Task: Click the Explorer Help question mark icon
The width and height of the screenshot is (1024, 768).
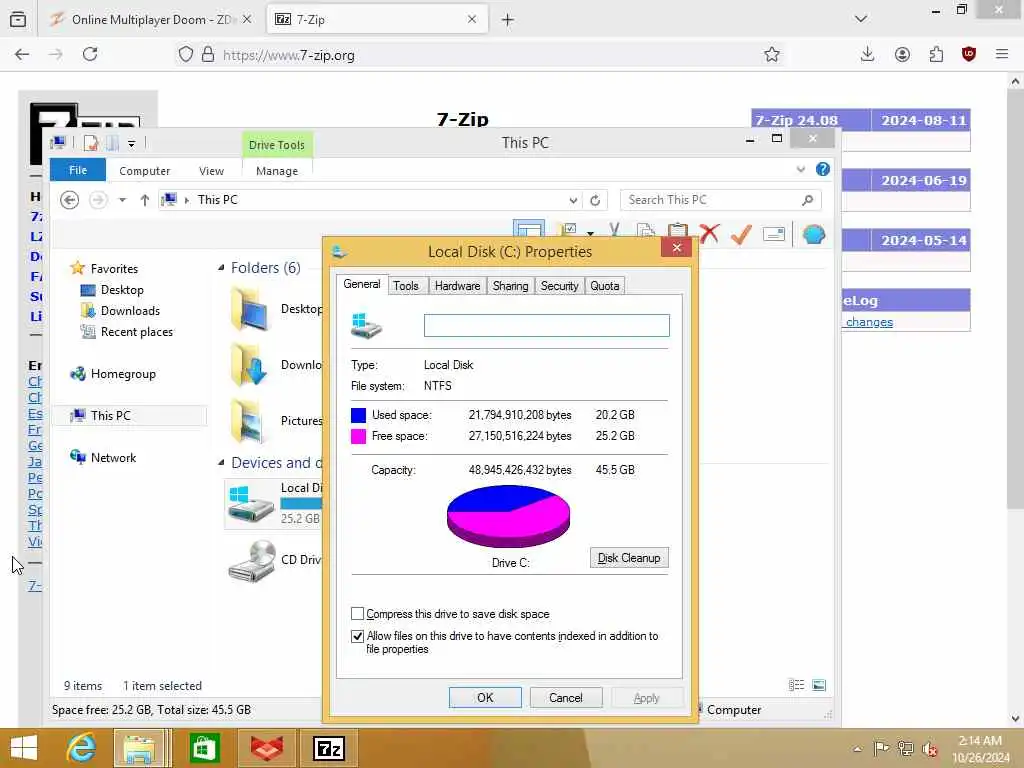Action: [x=823, y=170]
